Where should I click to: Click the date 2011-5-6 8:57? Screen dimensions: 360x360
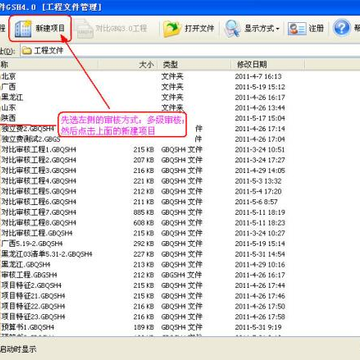click(x=256, y=202)
